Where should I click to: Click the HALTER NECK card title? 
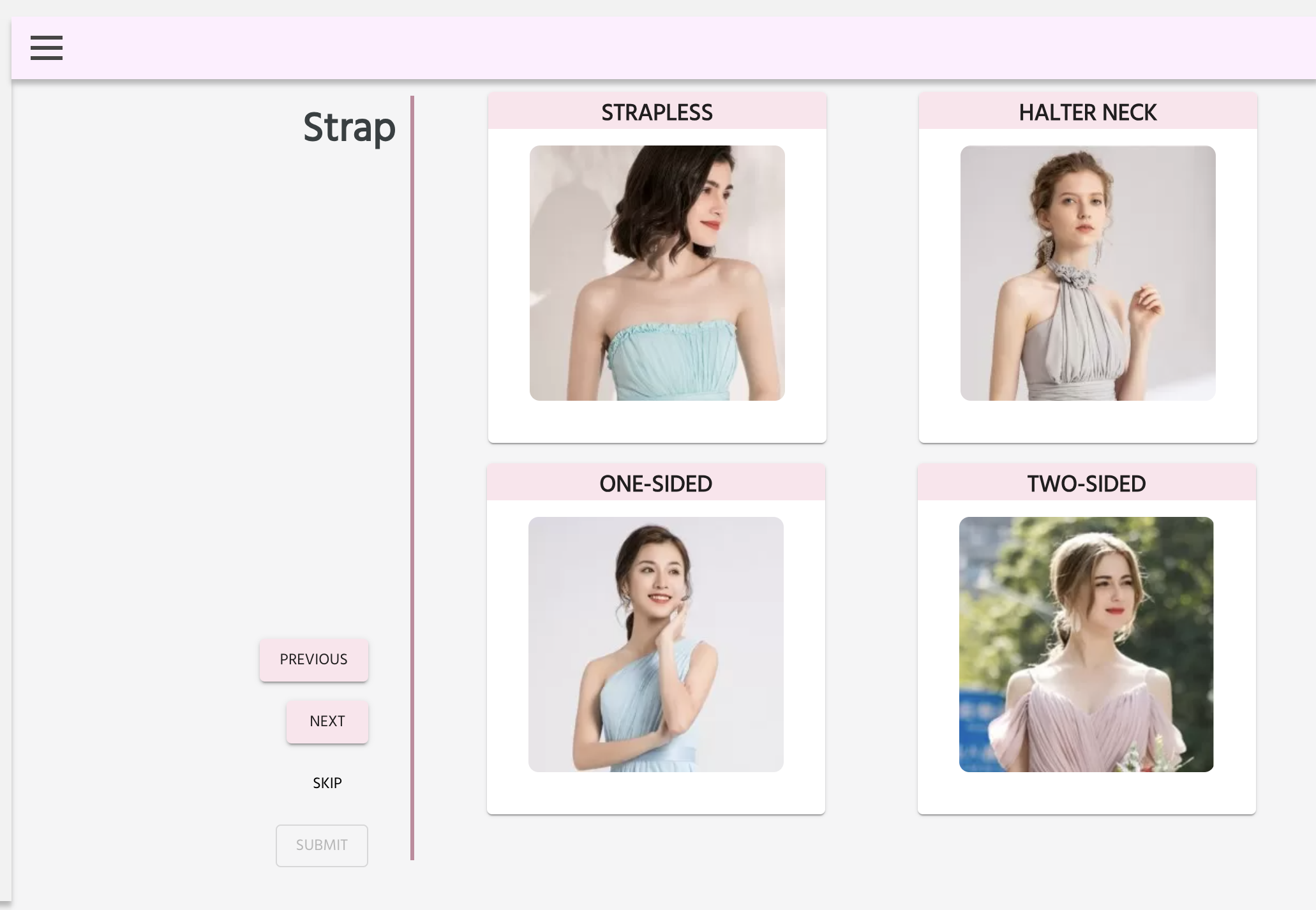point(1088,112)
